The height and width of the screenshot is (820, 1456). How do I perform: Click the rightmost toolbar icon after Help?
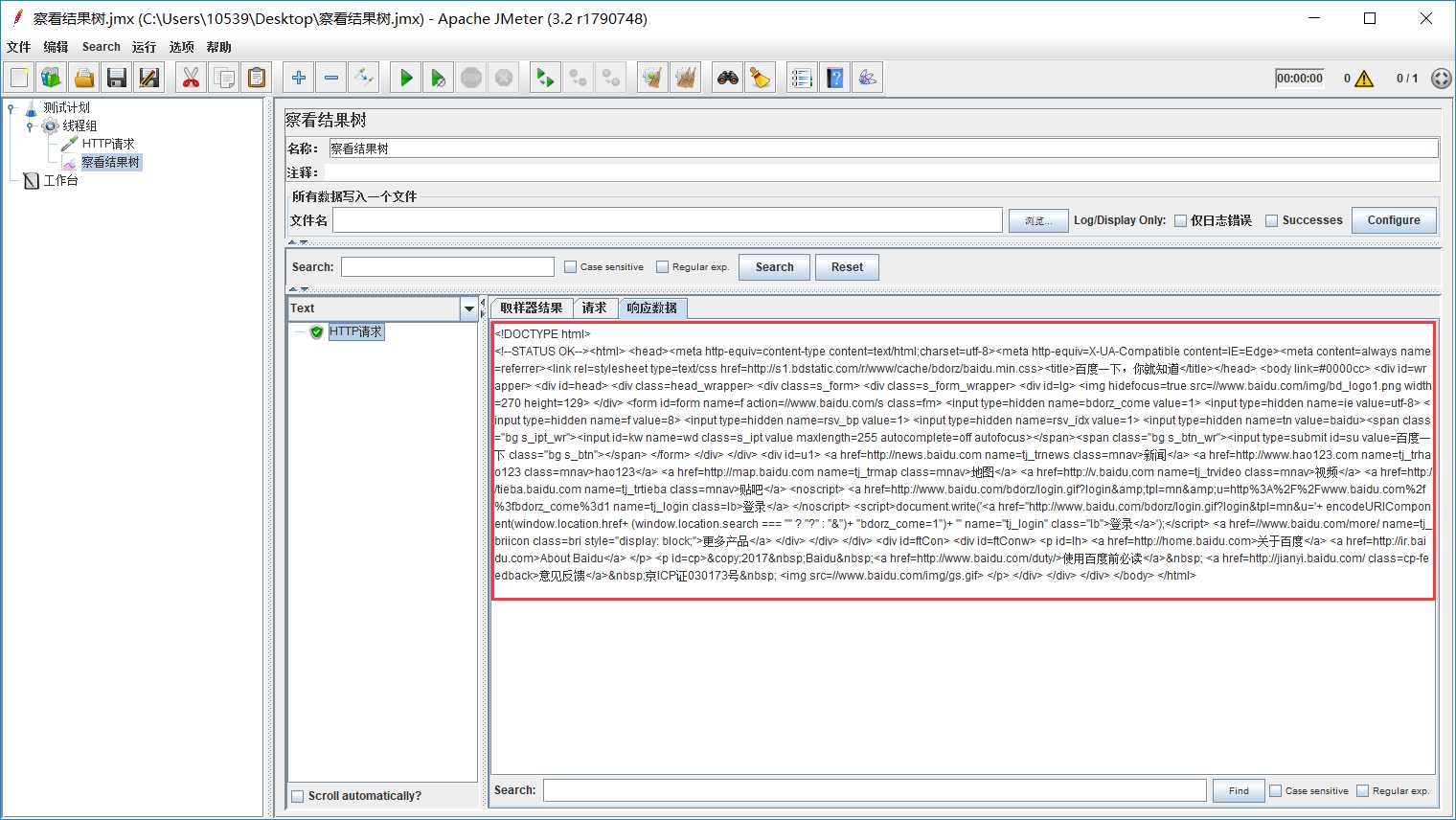pos(868,78)
